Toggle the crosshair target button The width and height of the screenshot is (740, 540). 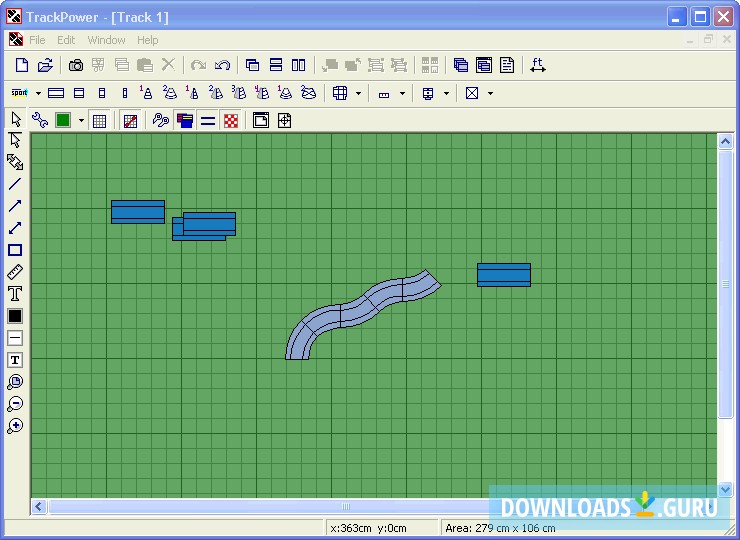(284, 120)
